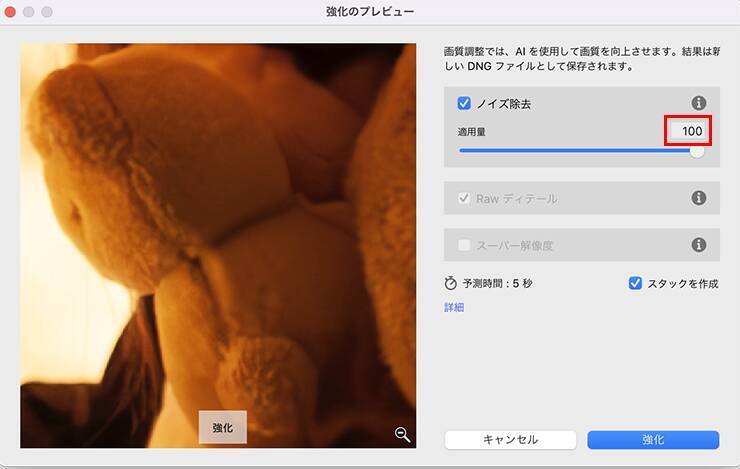
Task: Click the info icon beside ノイズ除去
Action: coord(699,103)
